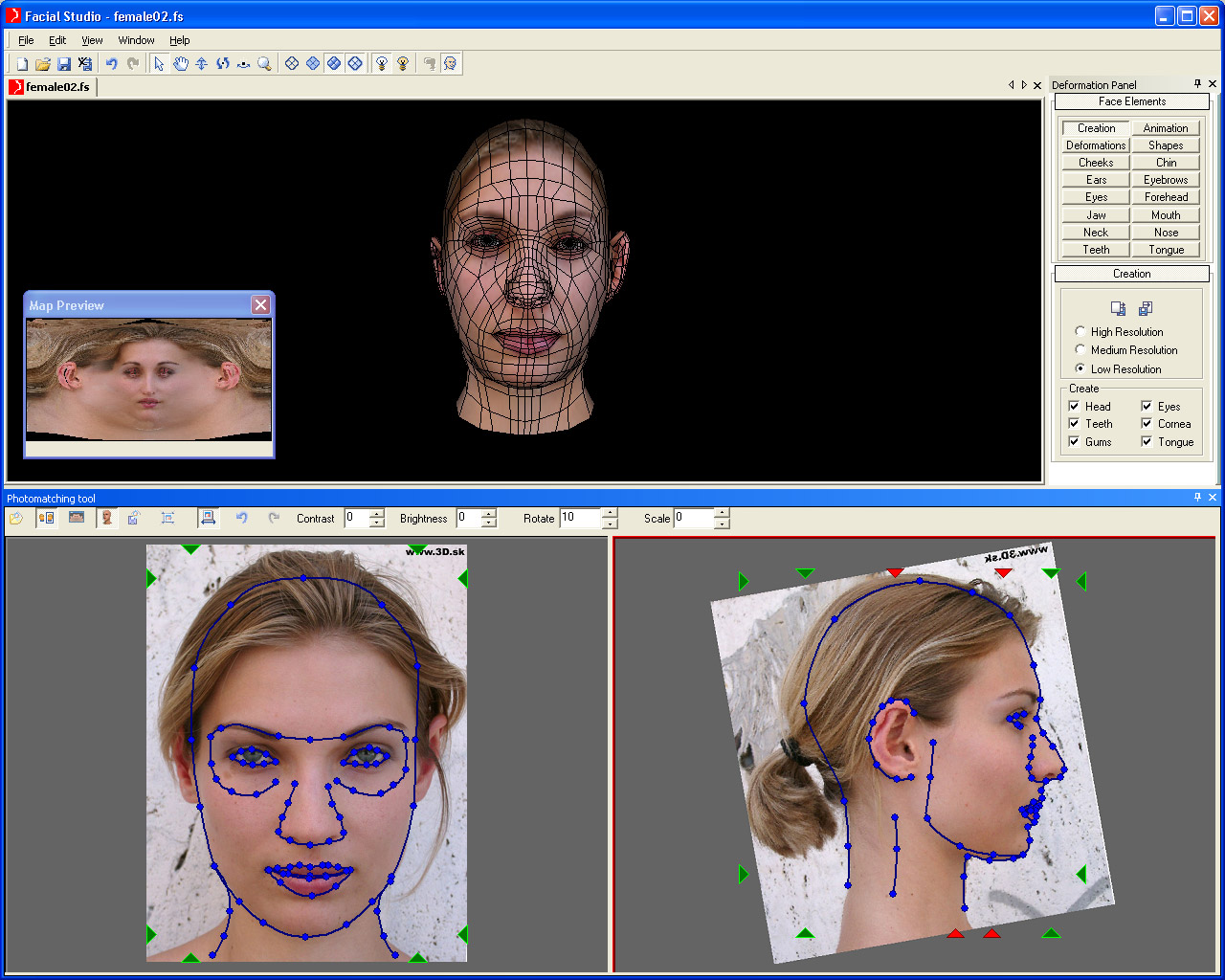Uncheck the Teeth checkbox

pyautogui.click(x=1074, y=424)
